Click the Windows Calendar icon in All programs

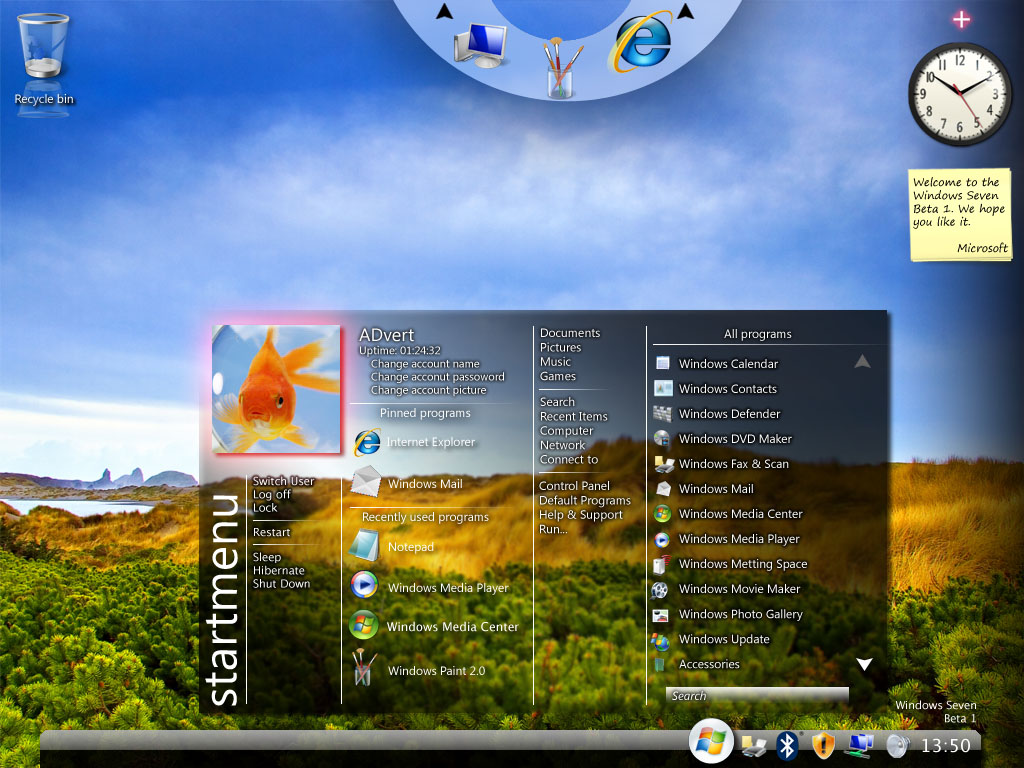662,363
